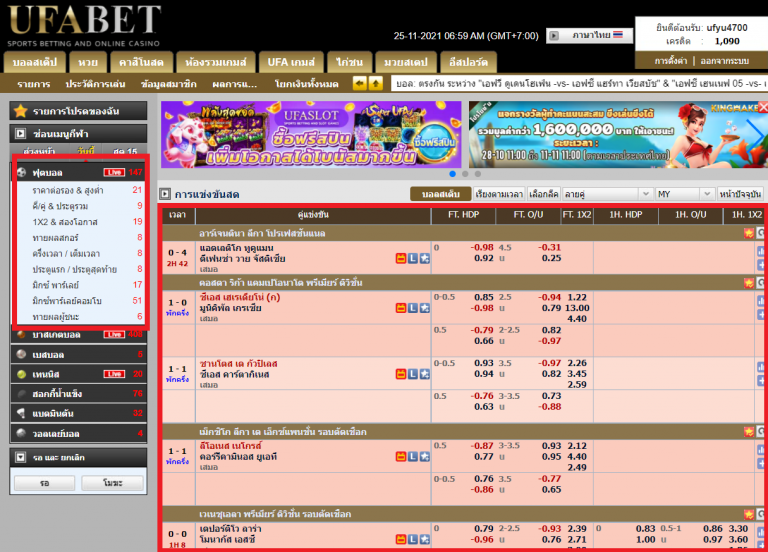The width and height of the screenshot is (768, 552).
Task: Click the ice hockey icon beside ฮอกกี้น้ำแข็ง
Action: [21, 394]
